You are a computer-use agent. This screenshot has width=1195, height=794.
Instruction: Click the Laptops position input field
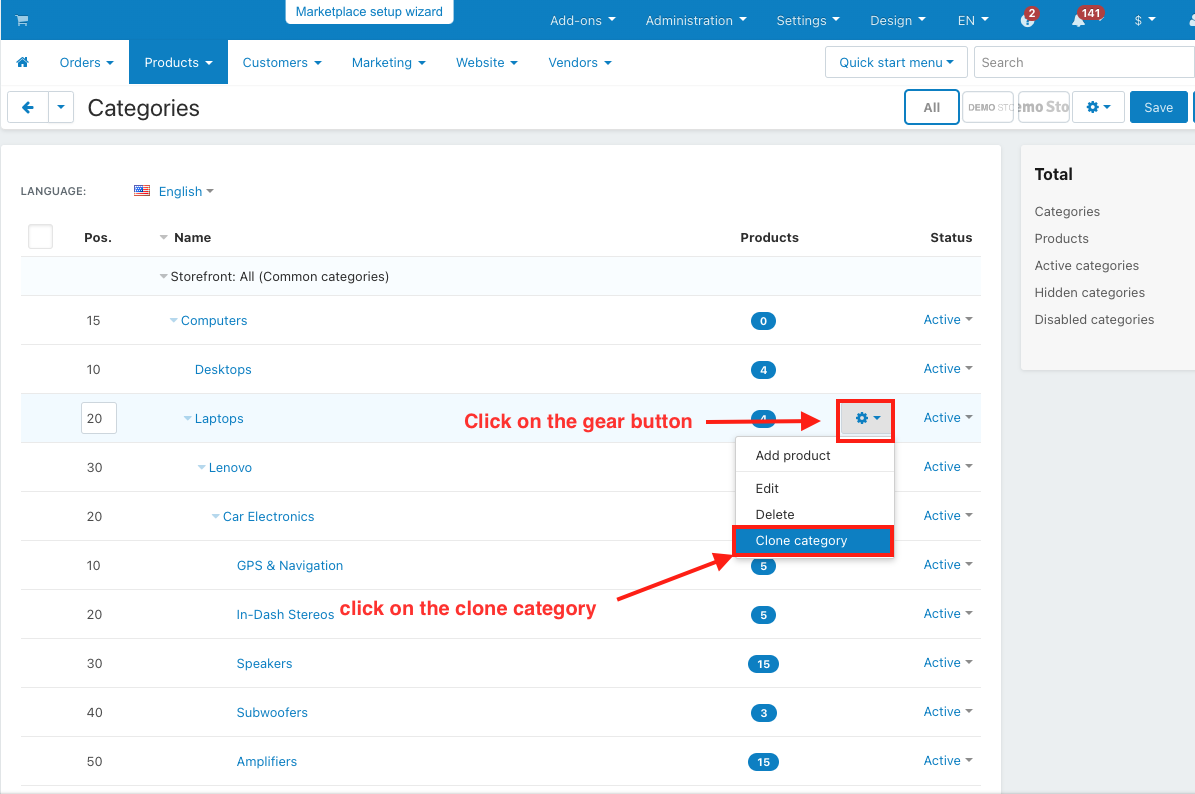coord(99,418)
